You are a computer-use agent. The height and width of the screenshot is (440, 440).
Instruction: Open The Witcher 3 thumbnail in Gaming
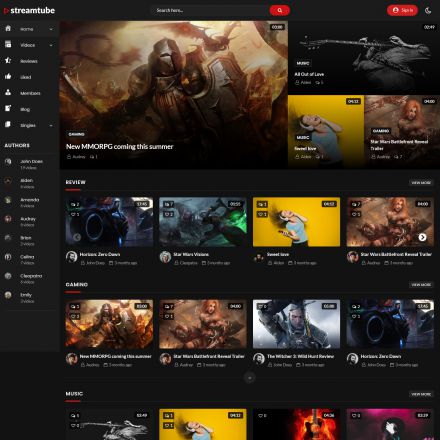coord(296,324)
